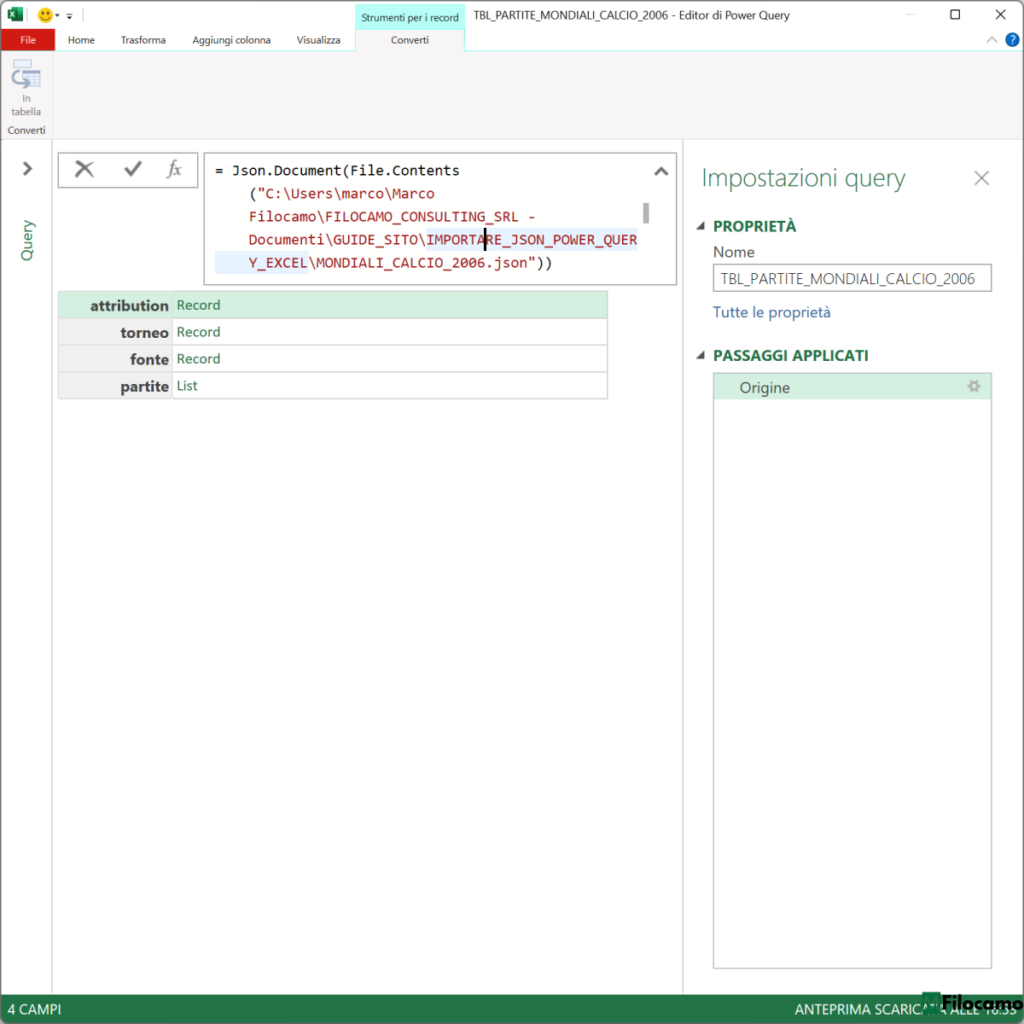
Task: Open the Origine step settings gear
Action: [973, 387]
